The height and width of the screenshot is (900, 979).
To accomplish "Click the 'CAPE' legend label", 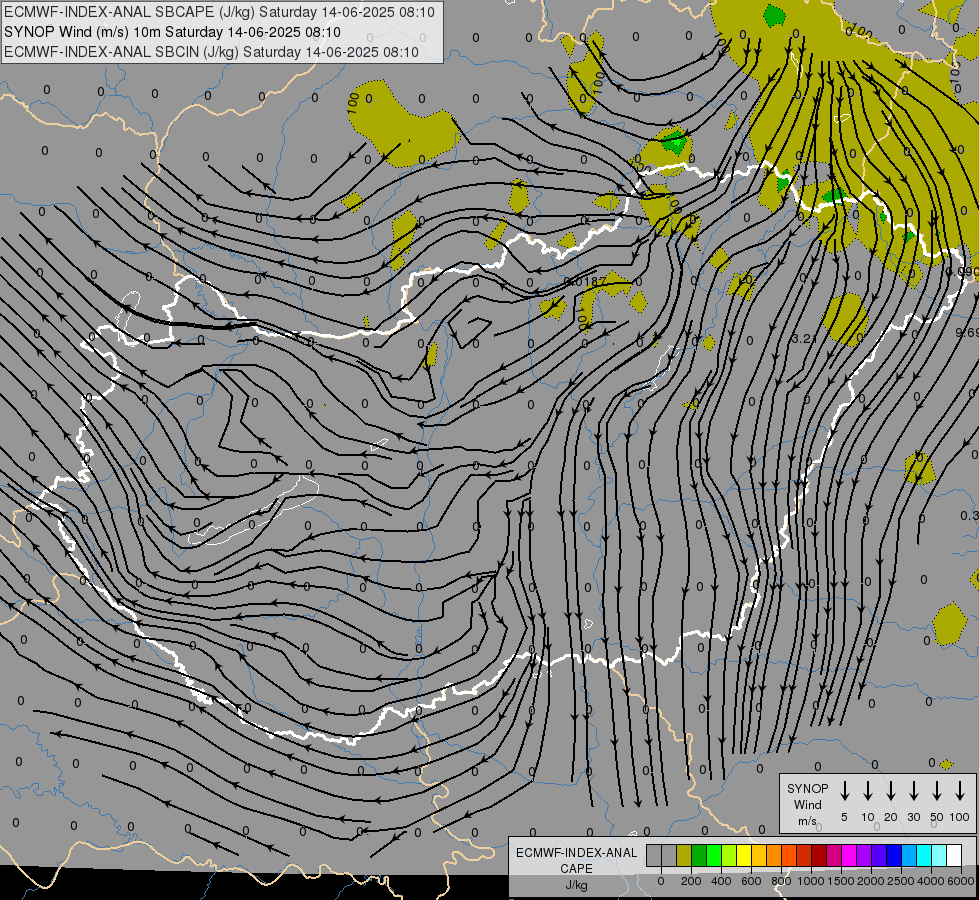I will coord(576,869).
